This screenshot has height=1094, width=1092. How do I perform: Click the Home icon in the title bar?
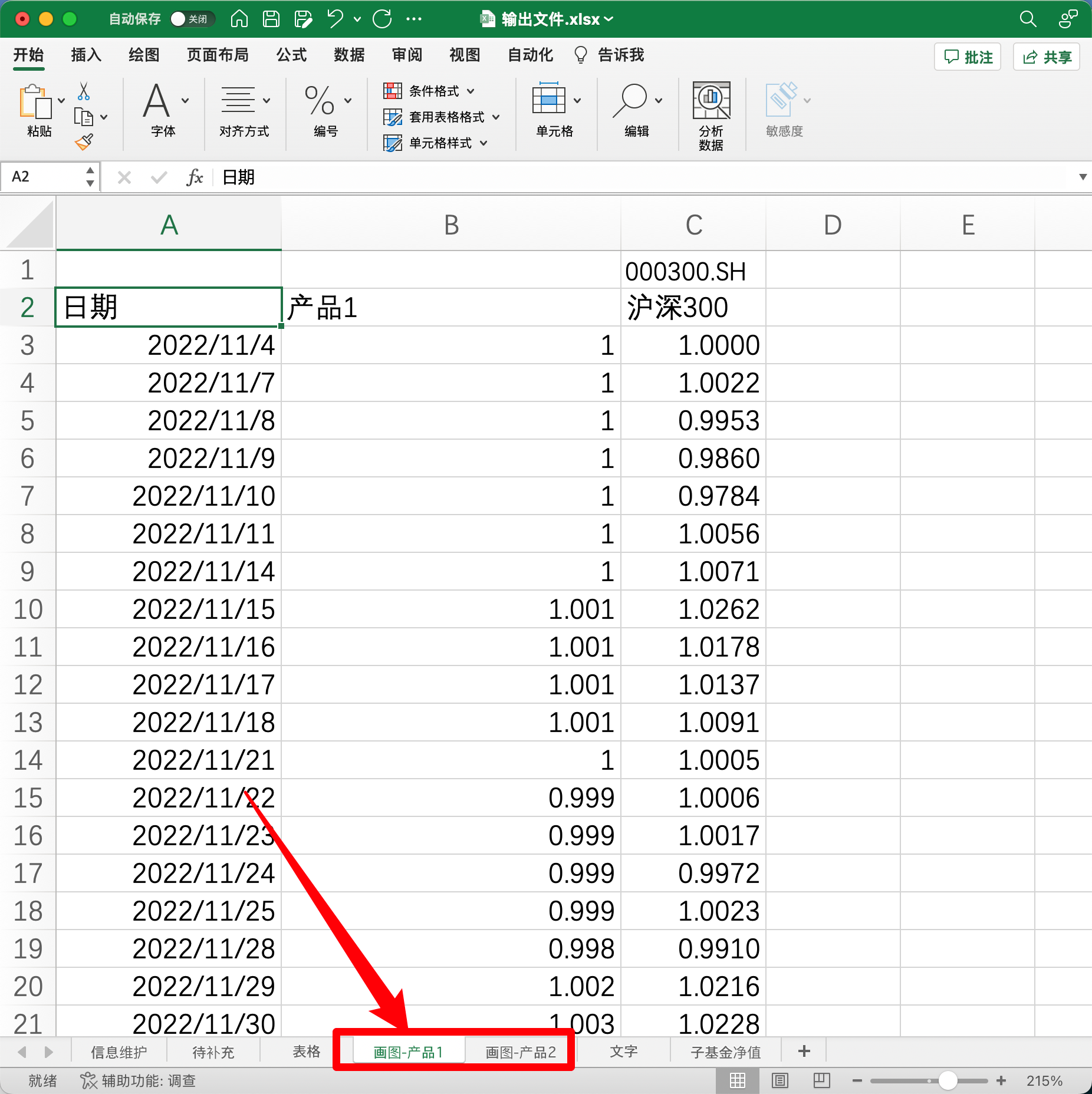pos(239,19)
